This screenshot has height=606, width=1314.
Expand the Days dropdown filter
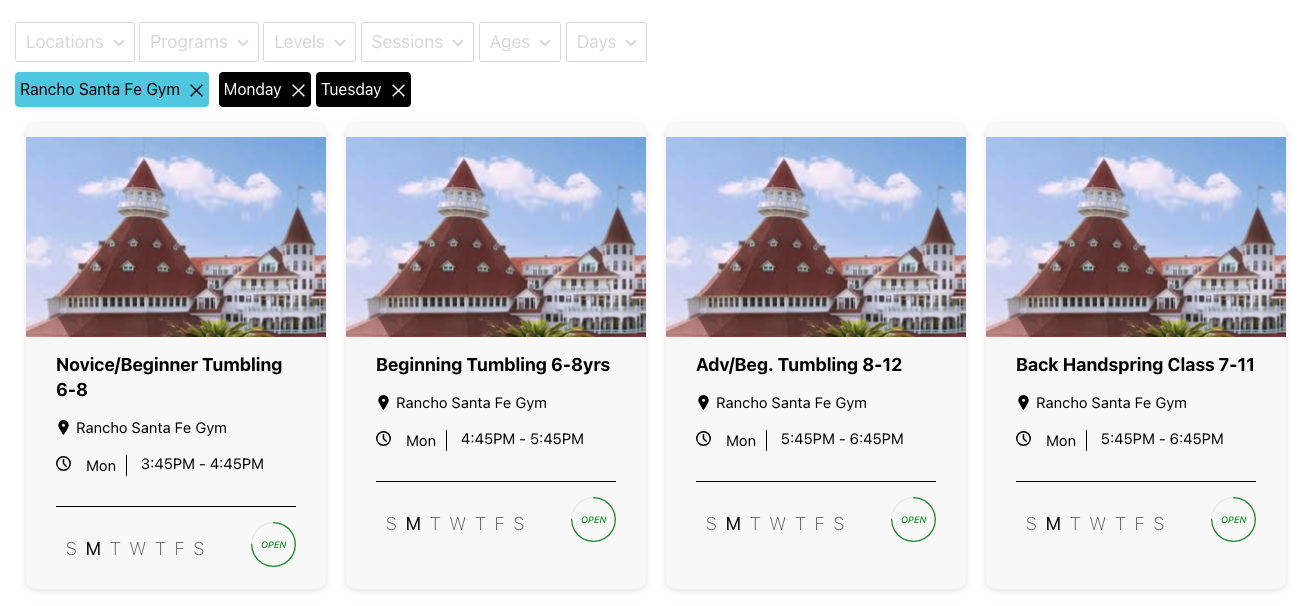point(606,42)
